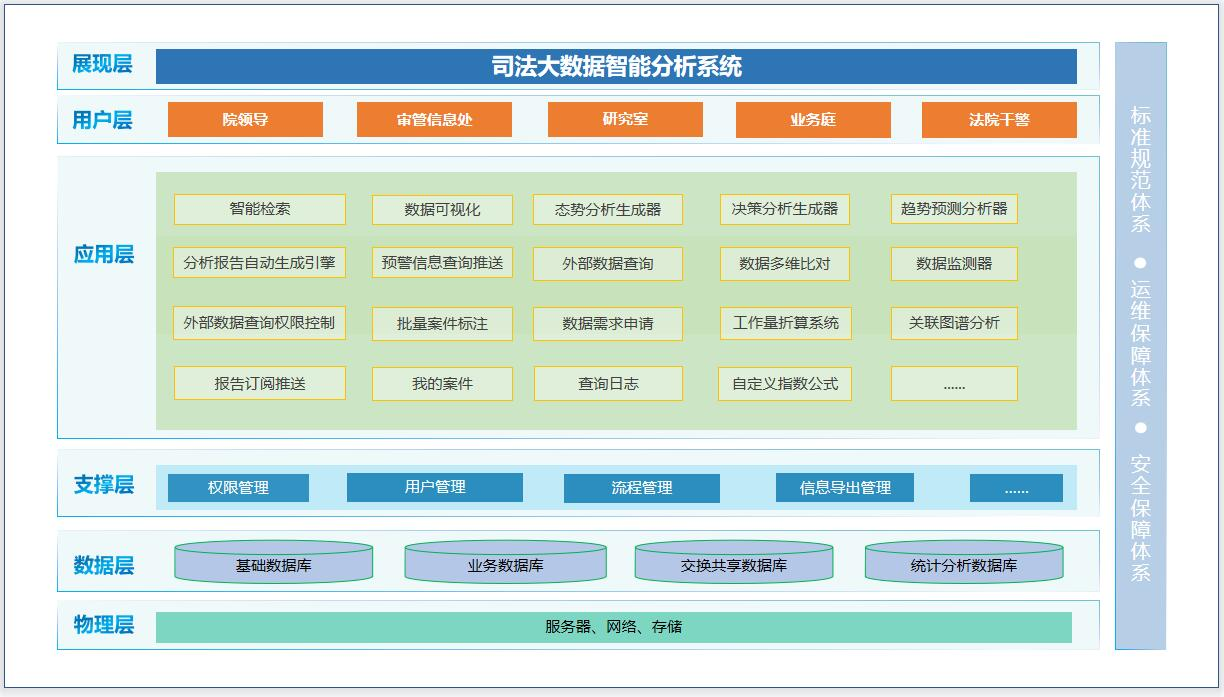Select the 数据可视化 module box
The height and width of the screenshot is (697, 1224).
442,210
